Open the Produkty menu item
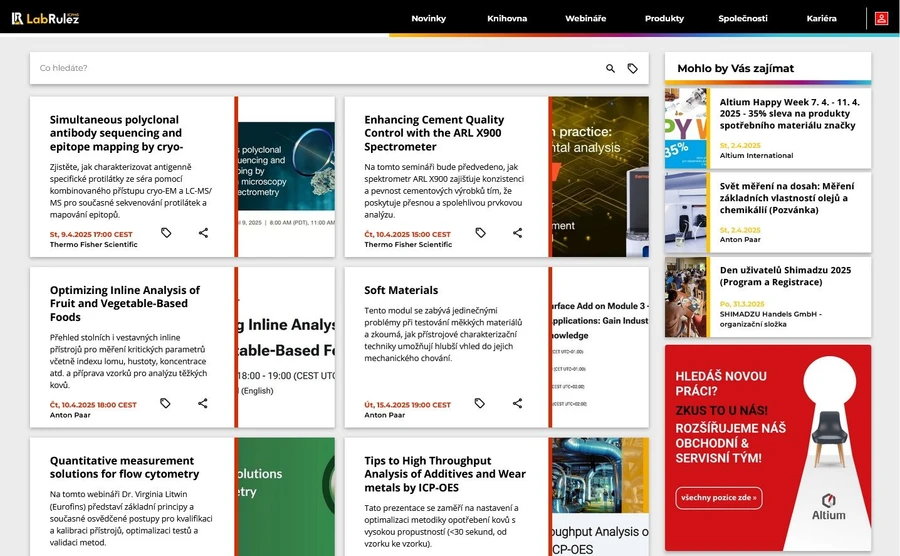Image resolution: width=900 pixels, height=556 pixels. [664, 18]
